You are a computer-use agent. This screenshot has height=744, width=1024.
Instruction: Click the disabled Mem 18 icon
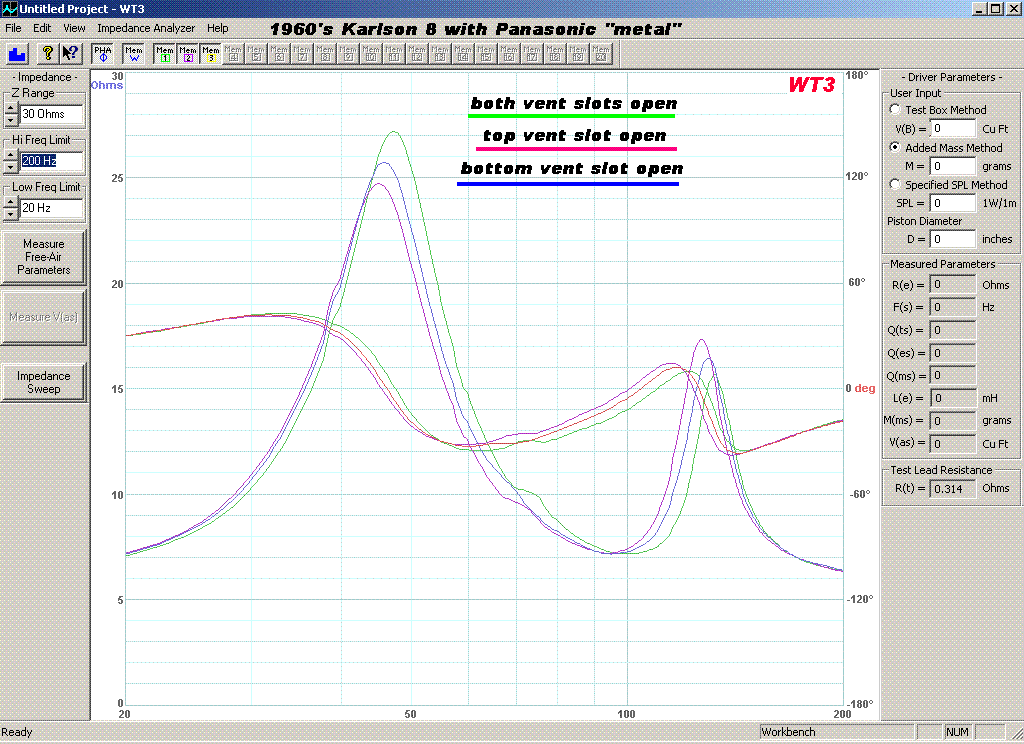point(555,54)
